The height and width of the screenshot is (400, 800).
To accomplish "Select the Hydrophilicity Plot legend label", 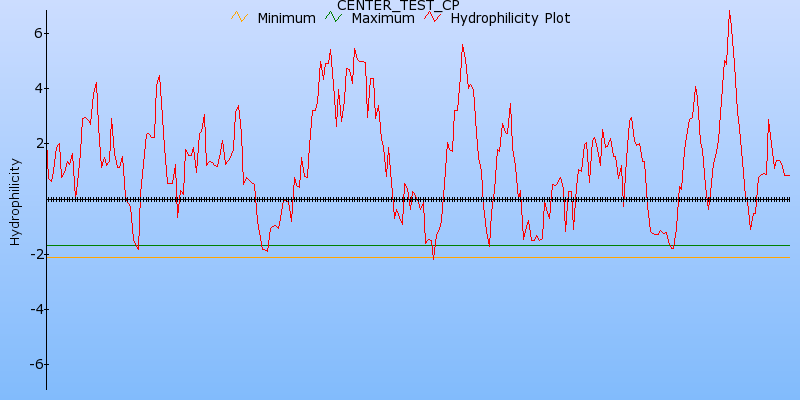I will pos(510,18).
